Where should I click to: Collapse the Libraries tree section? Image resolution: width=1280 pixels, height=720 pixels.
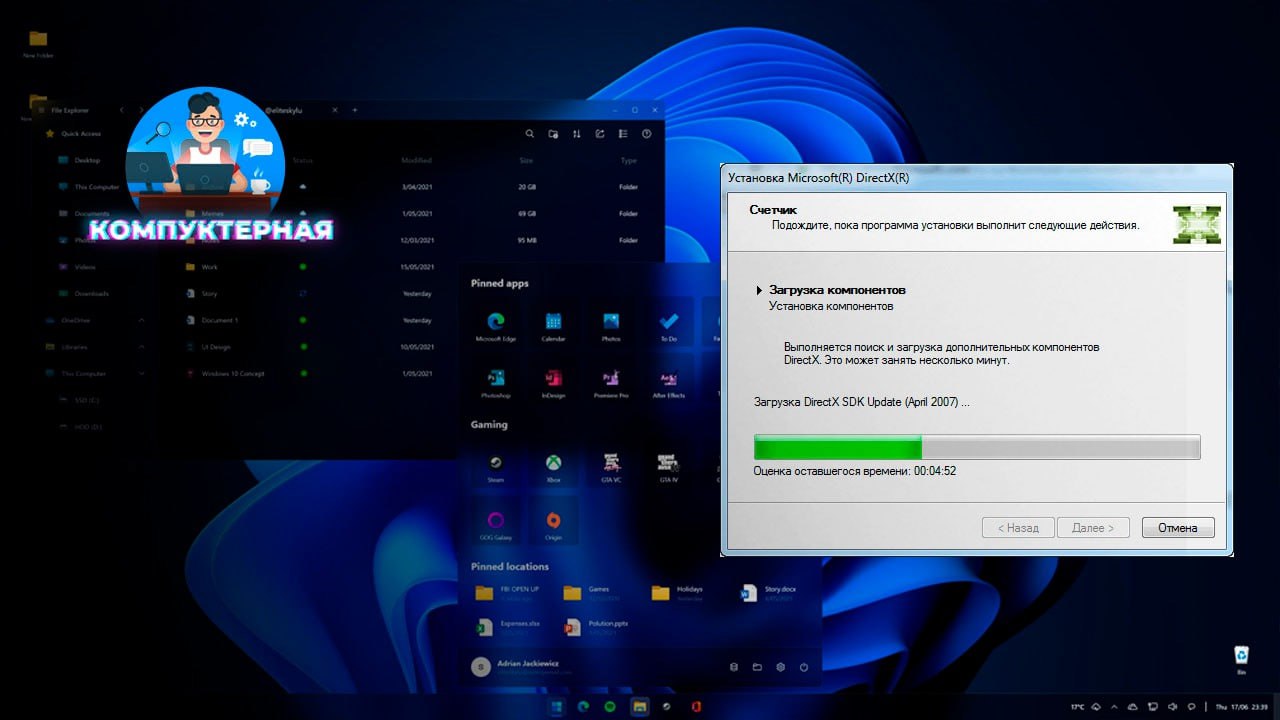click(x=141, y=347)
